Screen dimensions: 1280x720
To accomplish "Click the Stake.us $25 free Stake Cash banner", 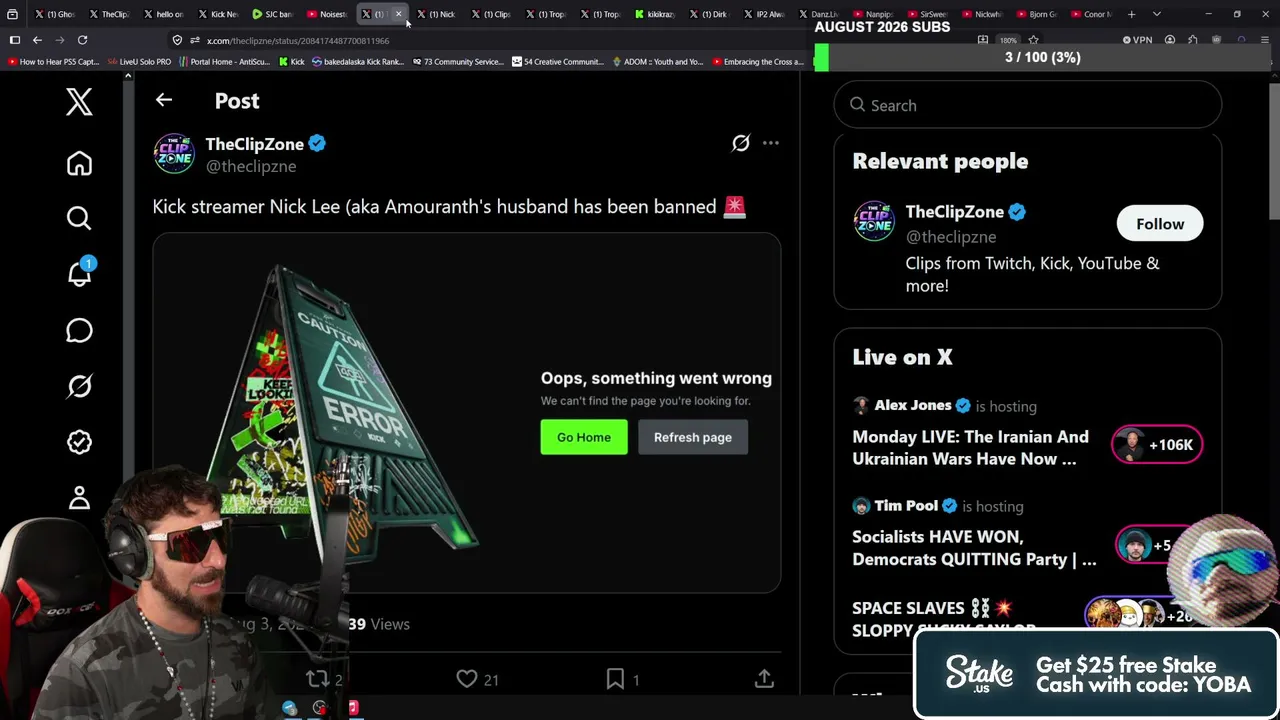I will (x=1097, y=675).
